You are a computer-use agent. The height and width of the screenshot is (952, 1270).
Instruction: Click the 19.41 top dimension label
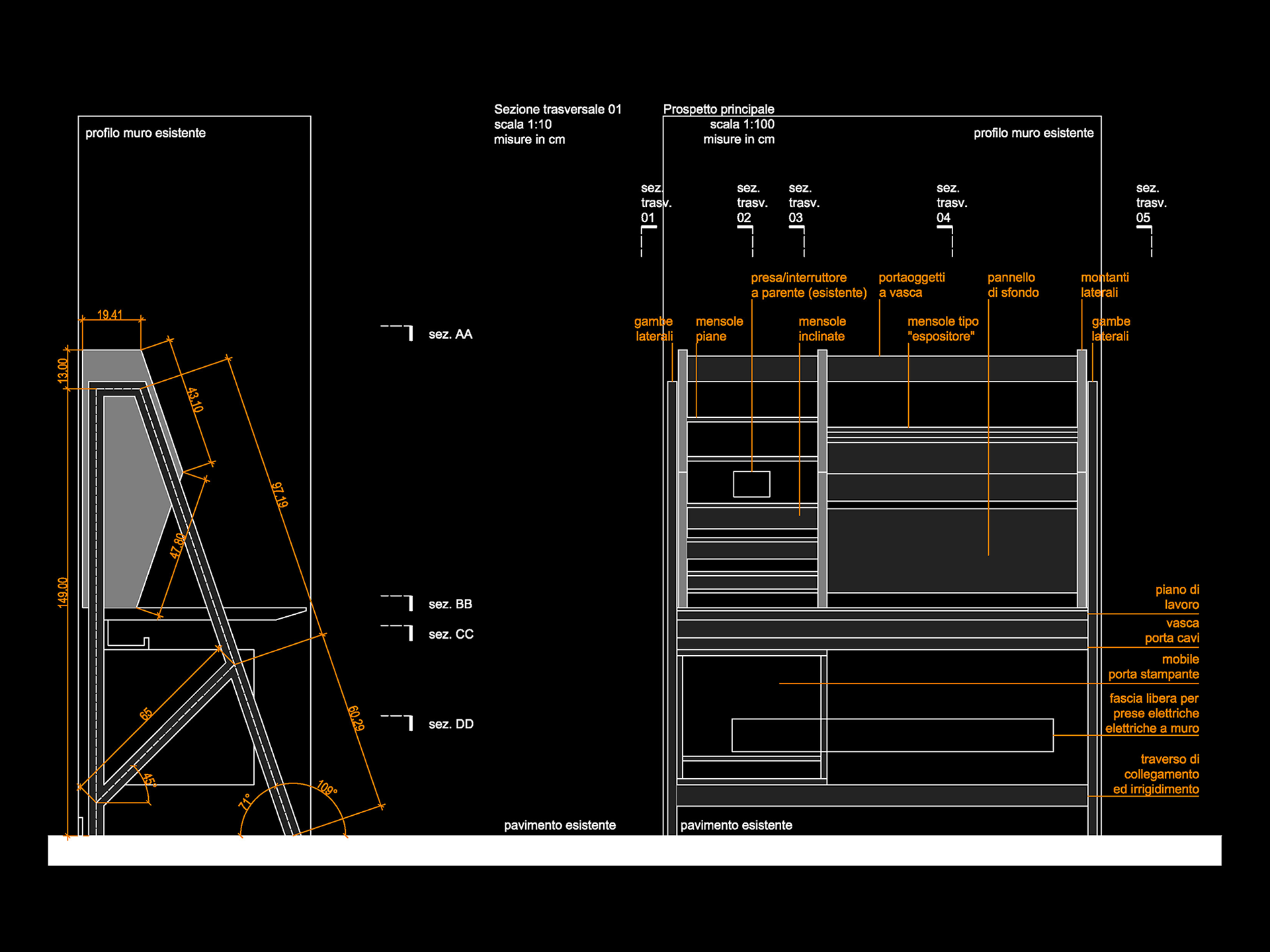point(110,315)
